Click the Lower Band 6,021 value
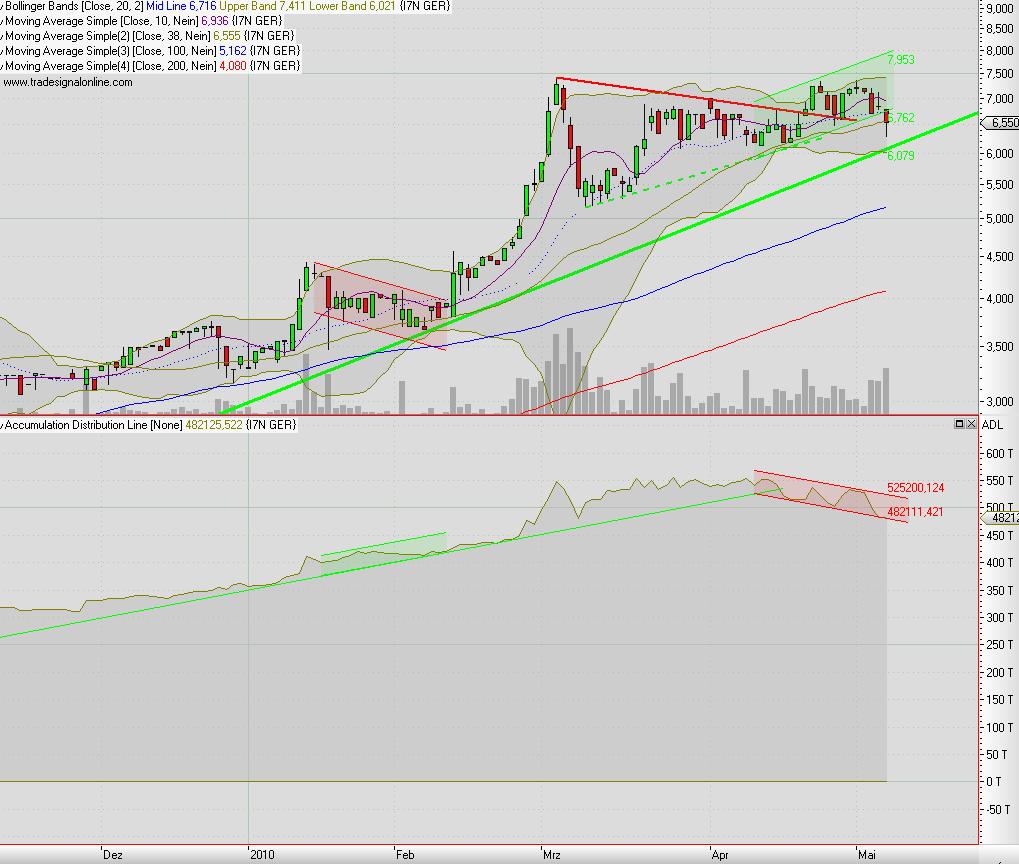Screen dimensions: 1019x864 (x=350, y=6)
